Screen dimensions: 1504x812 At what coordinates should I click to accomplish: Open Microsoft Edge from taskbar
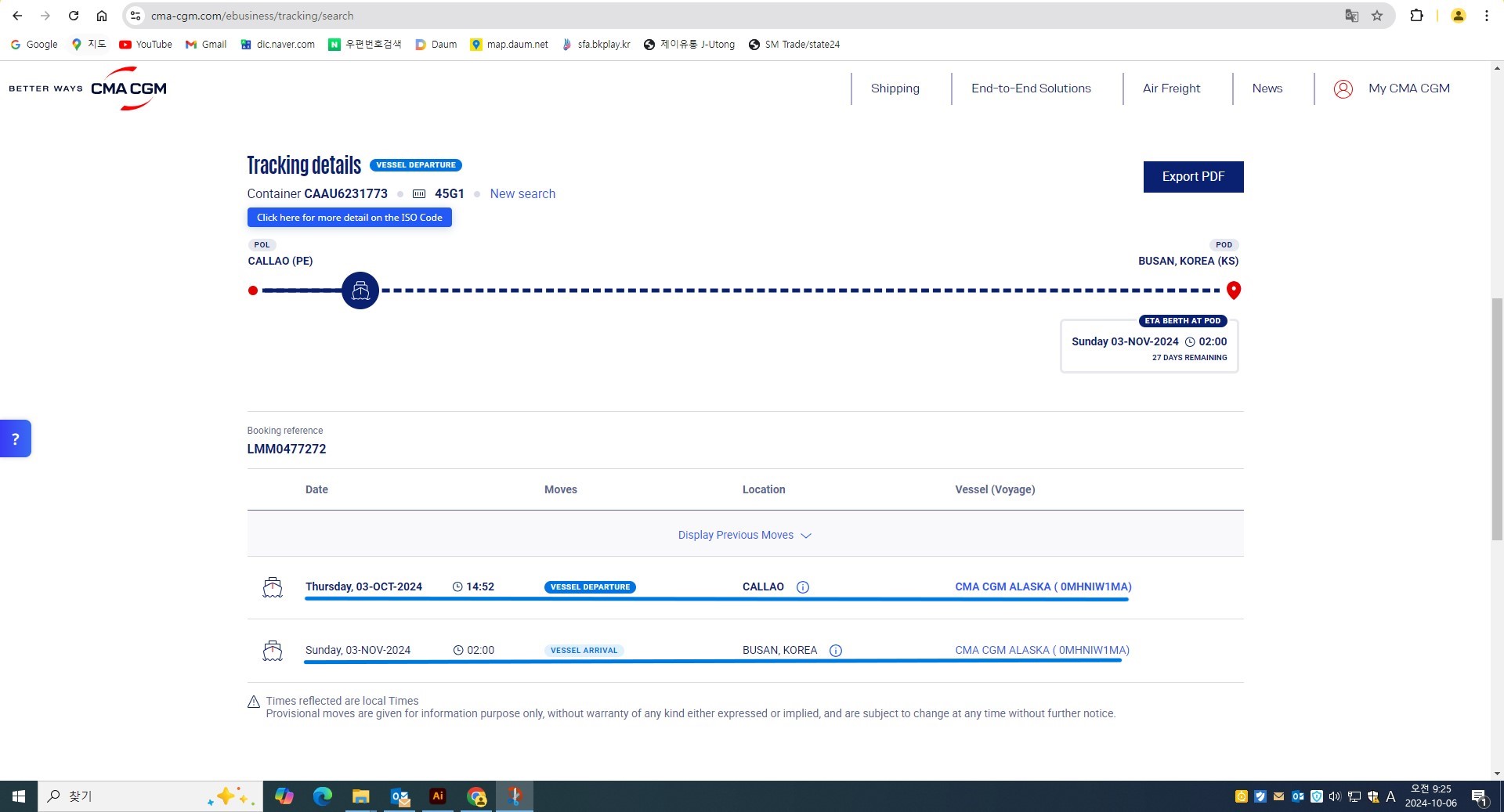323,796
